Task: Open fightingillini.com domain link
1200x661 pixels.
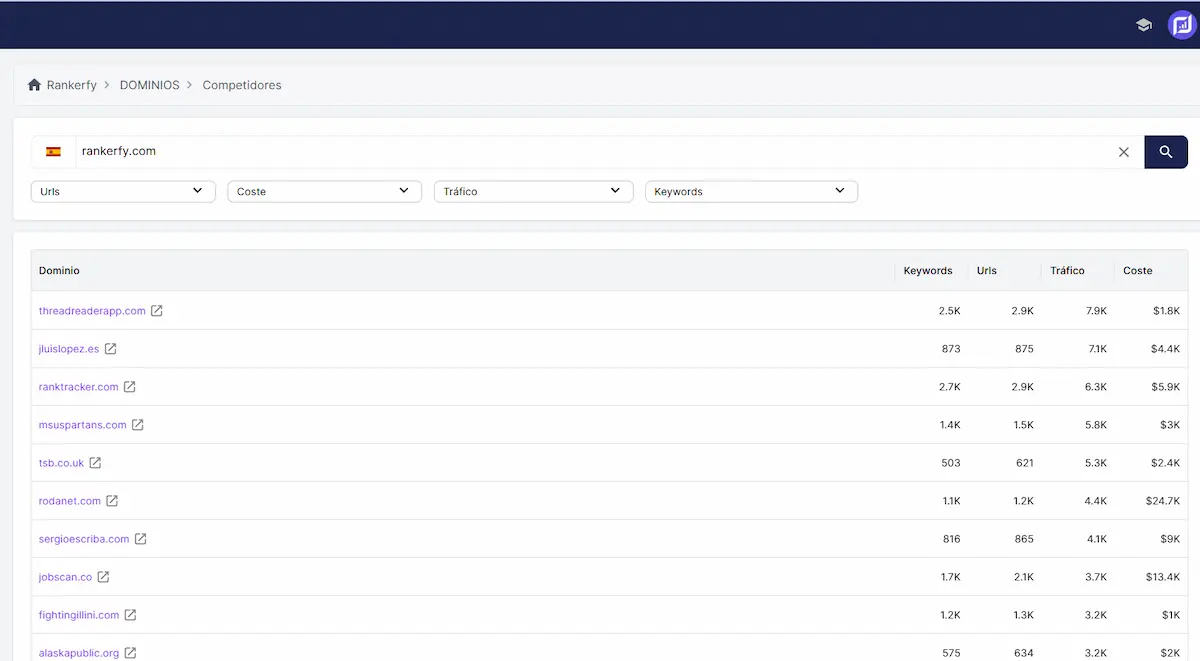Action: pyautogui.click(x=79, y=615)
